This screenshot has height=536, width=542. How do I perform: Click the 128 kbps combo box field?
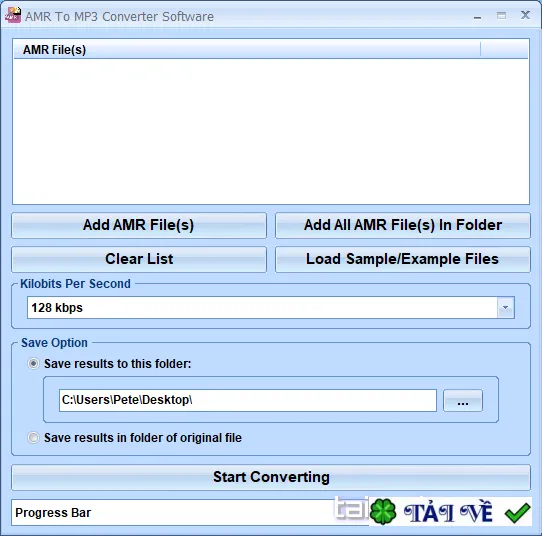(271, 308)
